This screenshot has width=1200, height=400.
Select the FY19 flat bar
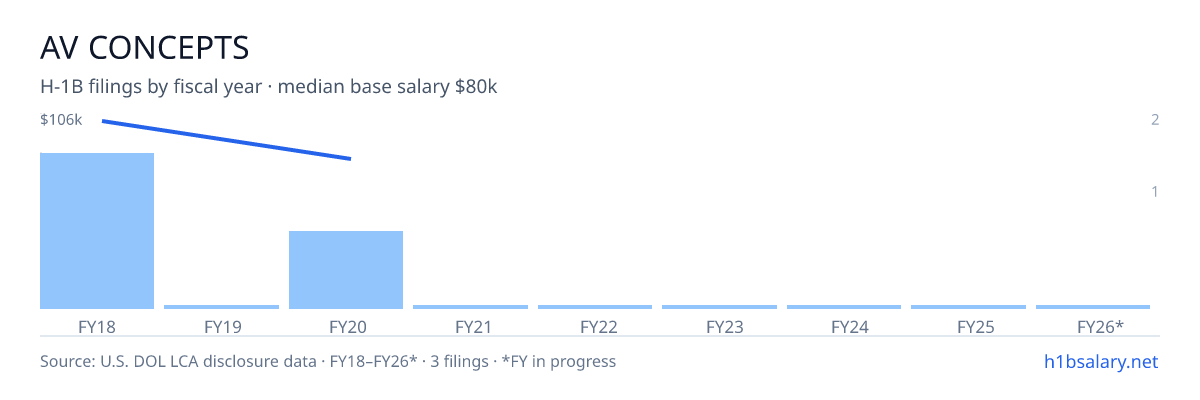221,307
